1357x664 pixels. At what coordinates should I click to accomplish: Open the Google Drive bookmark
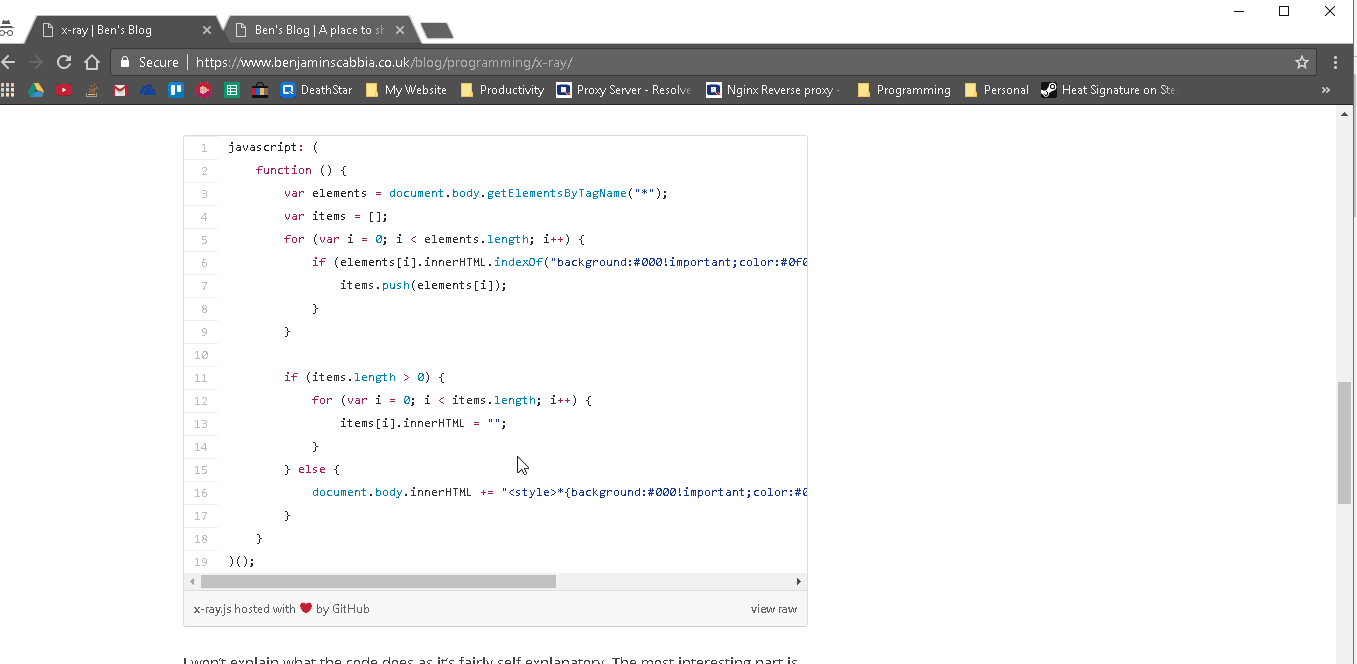point(35,90)
